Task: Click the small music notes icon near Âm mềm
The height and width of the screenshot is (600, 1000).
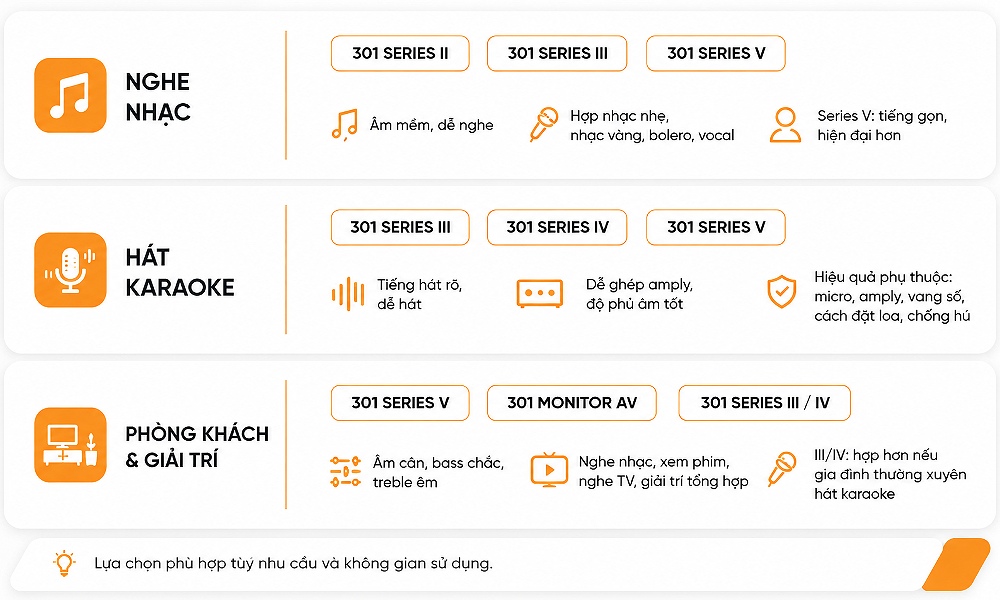Action: (x=344, y=125)
